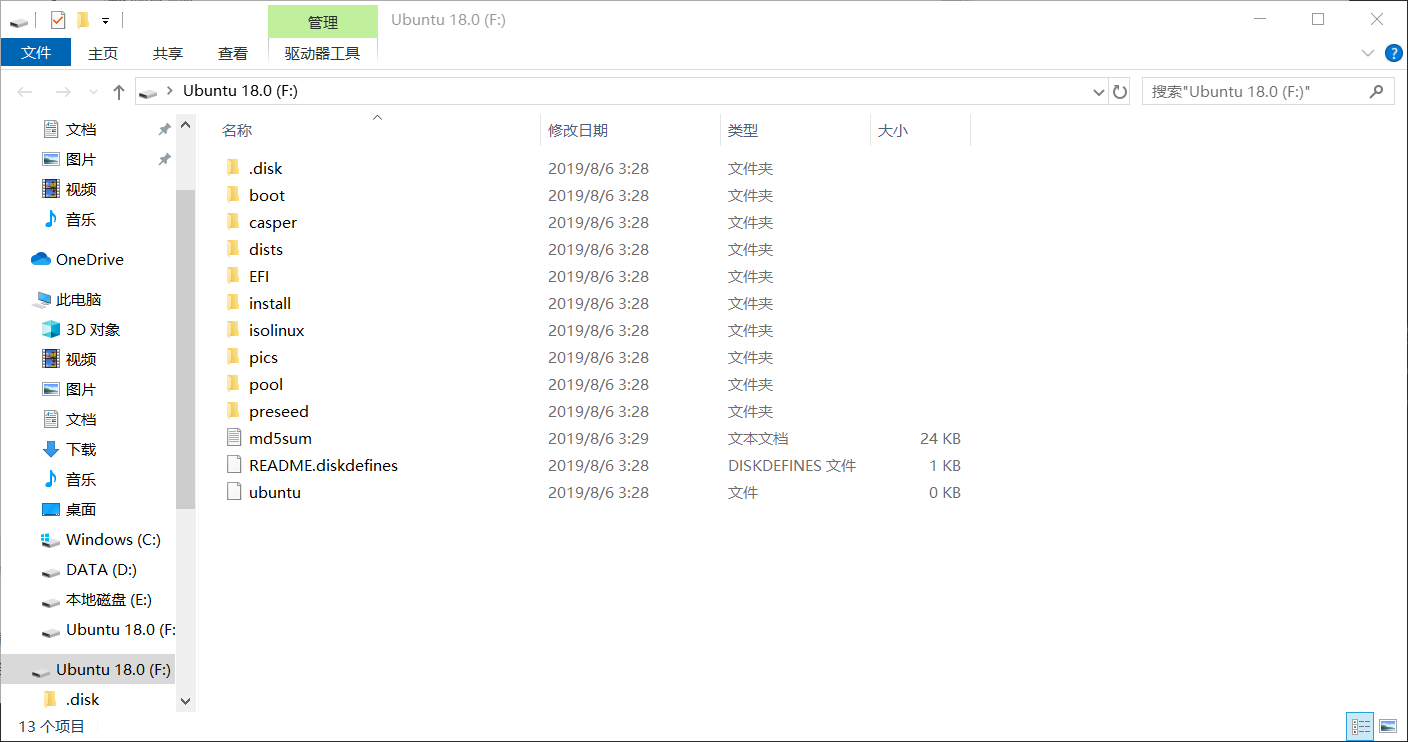Click the forward navigation arrow

tap(63, 92)
